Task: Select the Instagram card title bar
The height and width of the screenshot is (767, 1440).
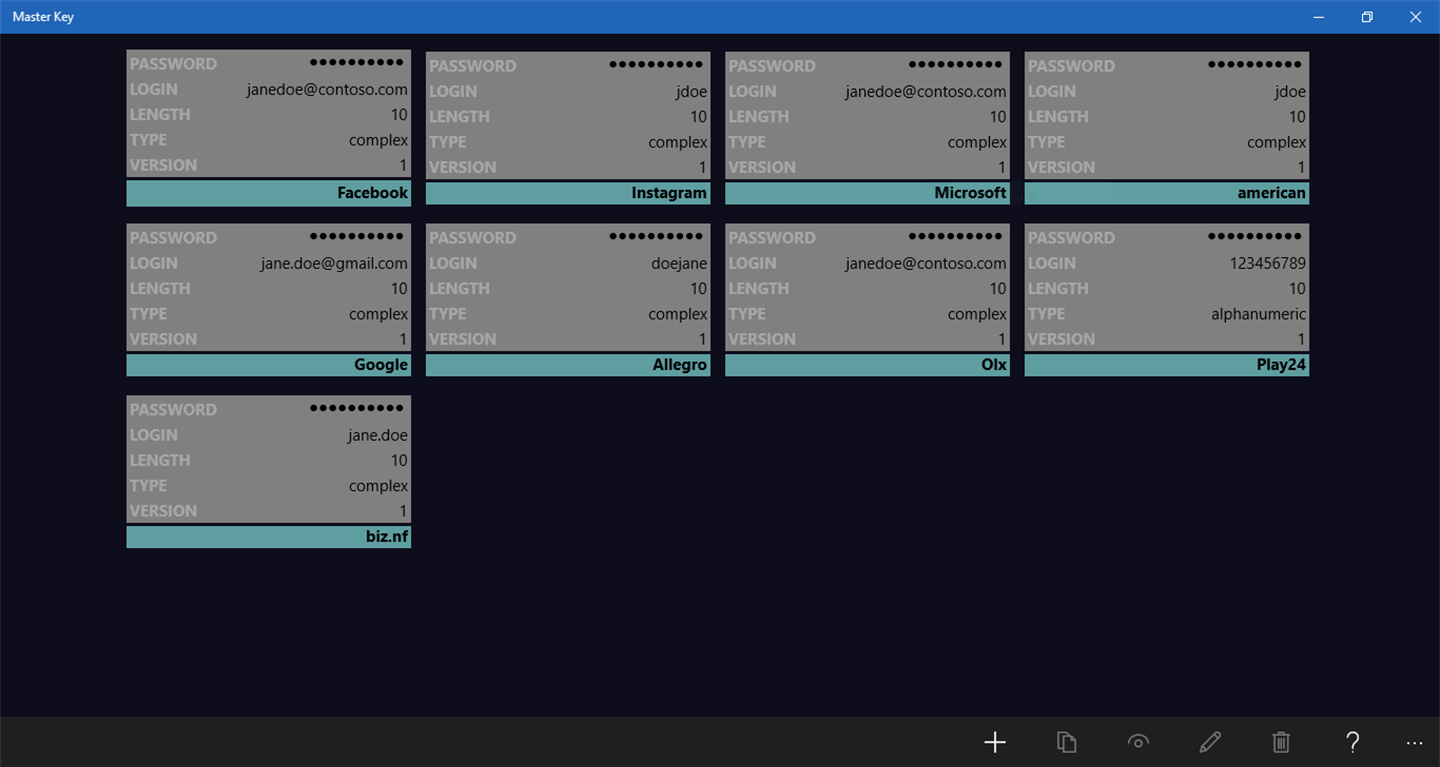Action: coord(568,193)
